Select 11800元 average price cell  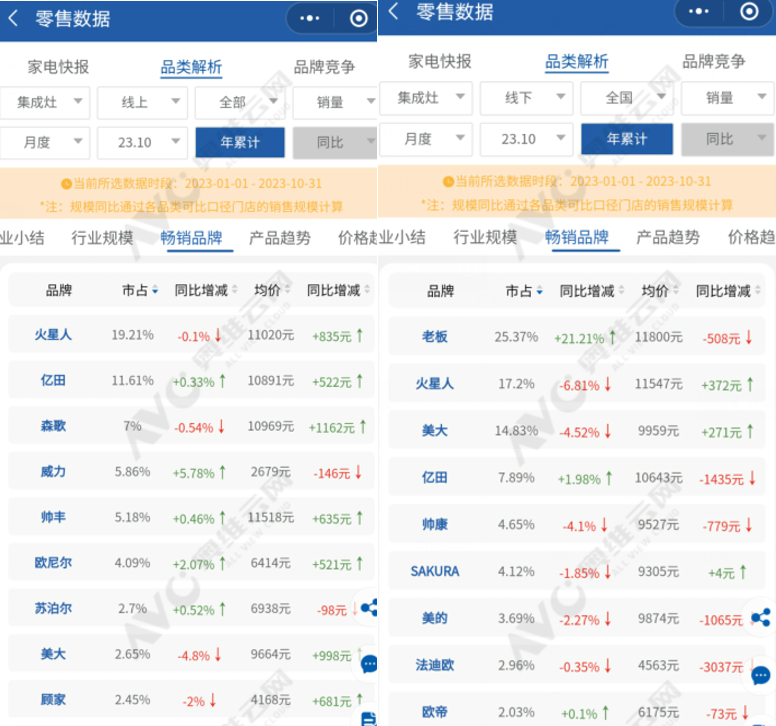658,338
